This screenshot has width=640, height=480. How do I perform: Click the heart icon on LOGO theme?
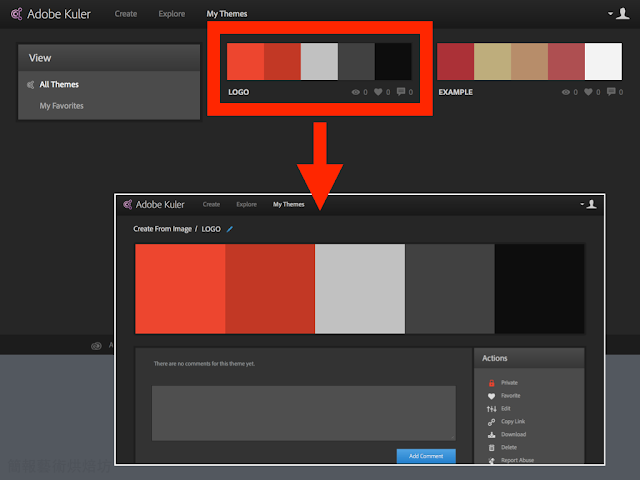pyautogui.click(x=378, y=92)
